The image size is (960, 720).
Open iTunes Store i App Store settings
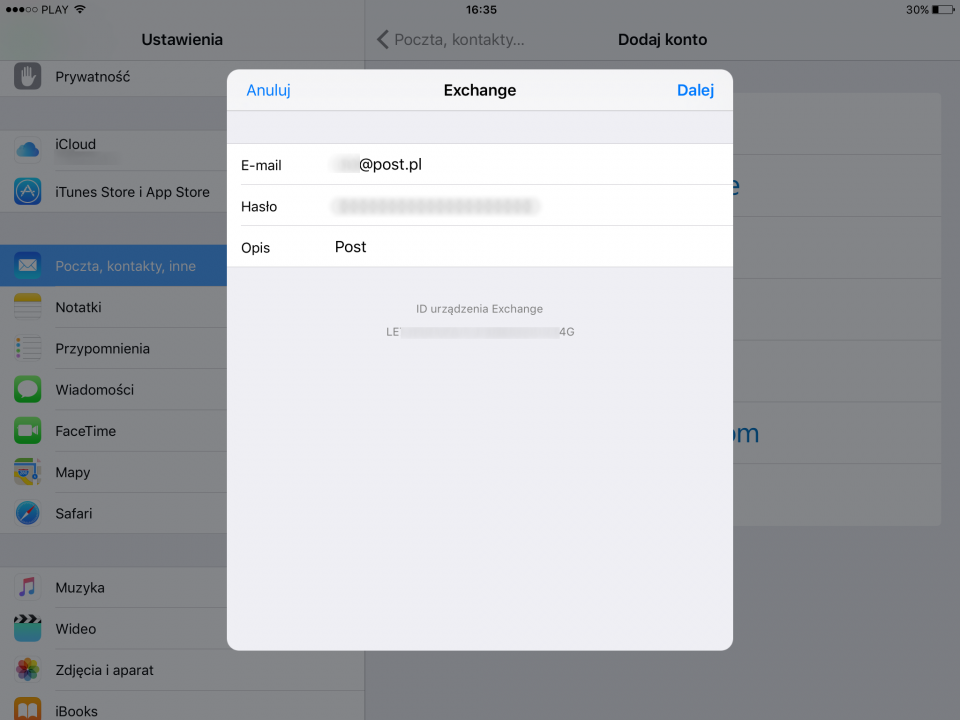coord(113,192)
